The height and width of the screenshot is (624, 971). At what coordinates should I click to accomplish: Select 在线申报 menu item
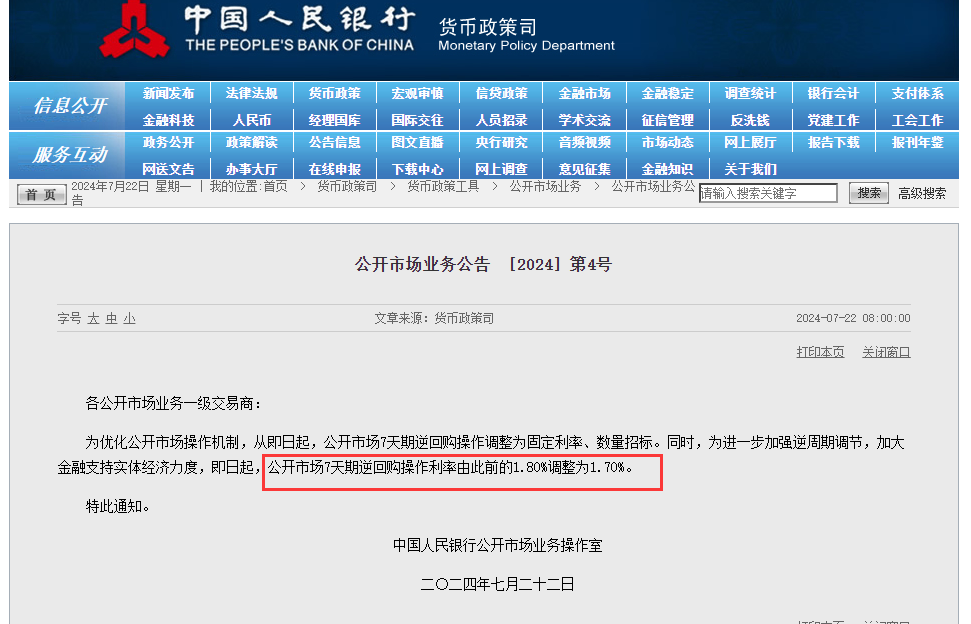coord(334,169)
